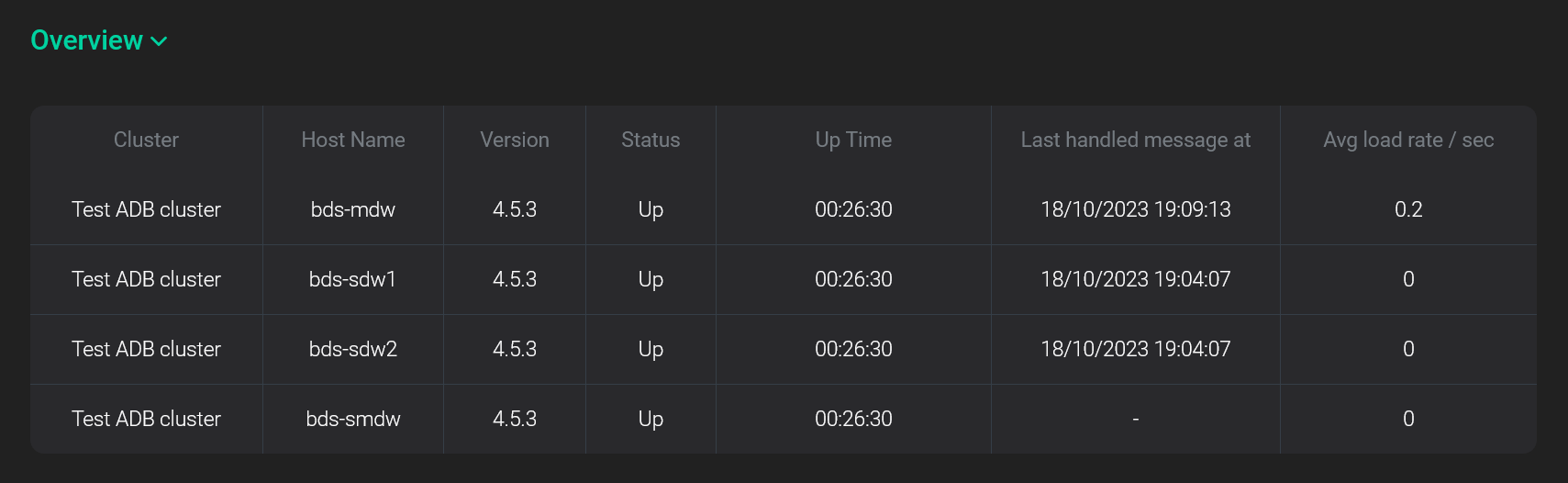The image size is (1568, 483).
Task: Click the Cluster column header
Action: [x=146, y=140]
